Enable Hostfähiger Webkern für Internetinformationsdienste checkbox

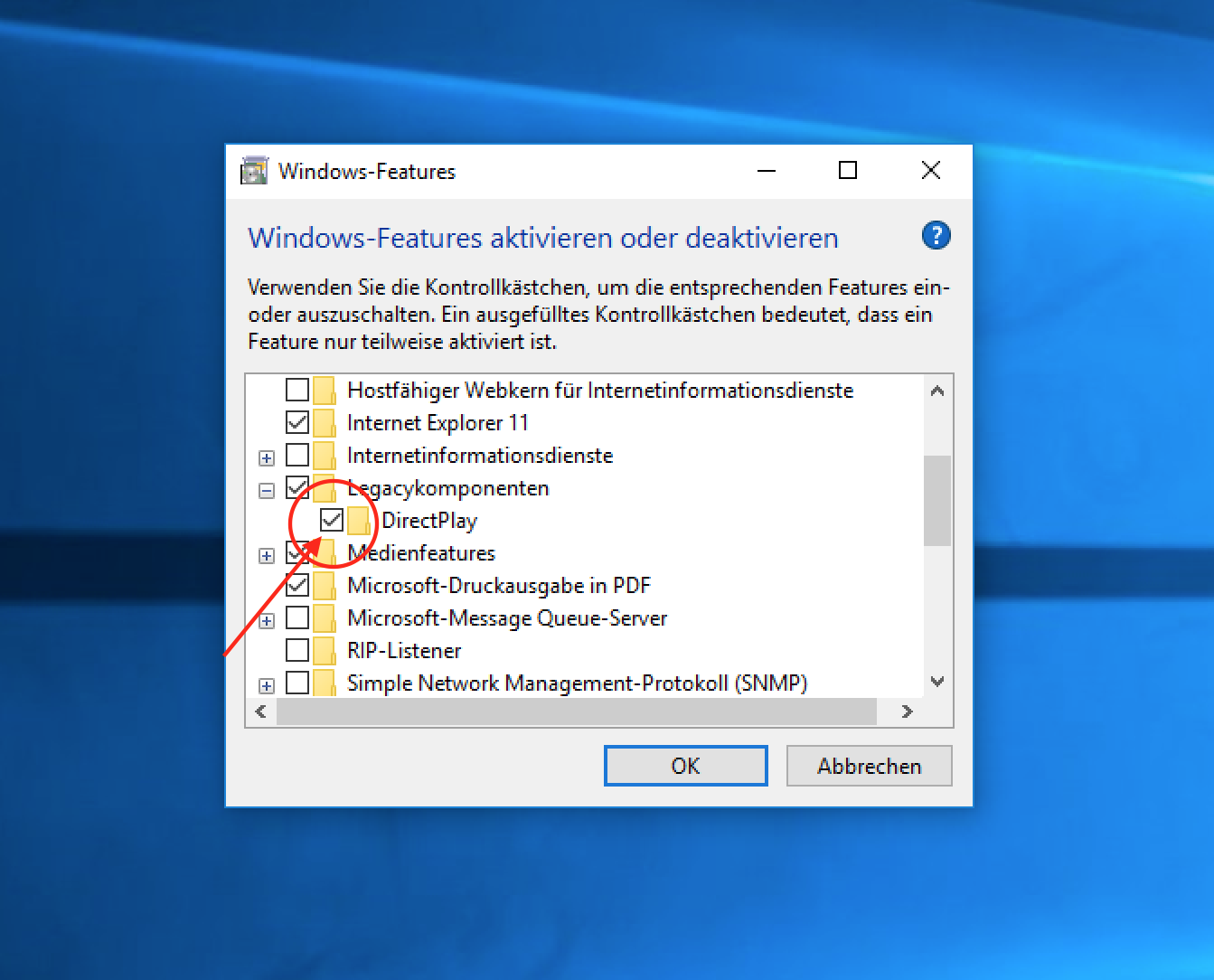pos(297,390)
